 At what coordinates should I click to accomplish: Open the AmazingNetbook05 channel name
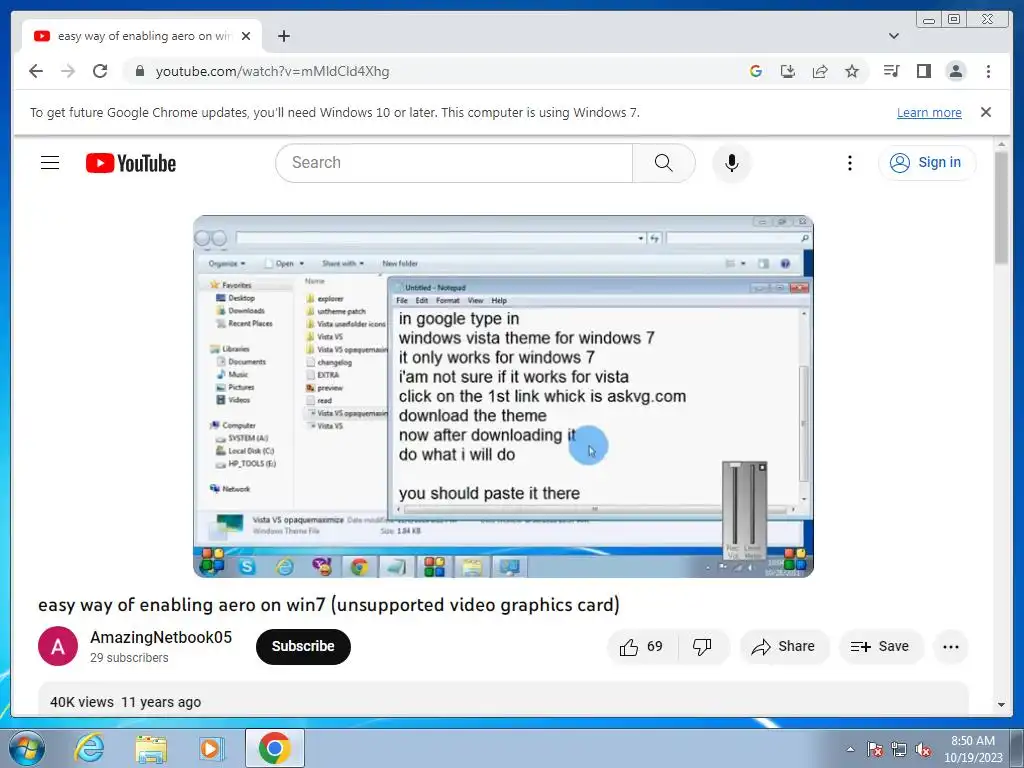click(x=161, y=637)
